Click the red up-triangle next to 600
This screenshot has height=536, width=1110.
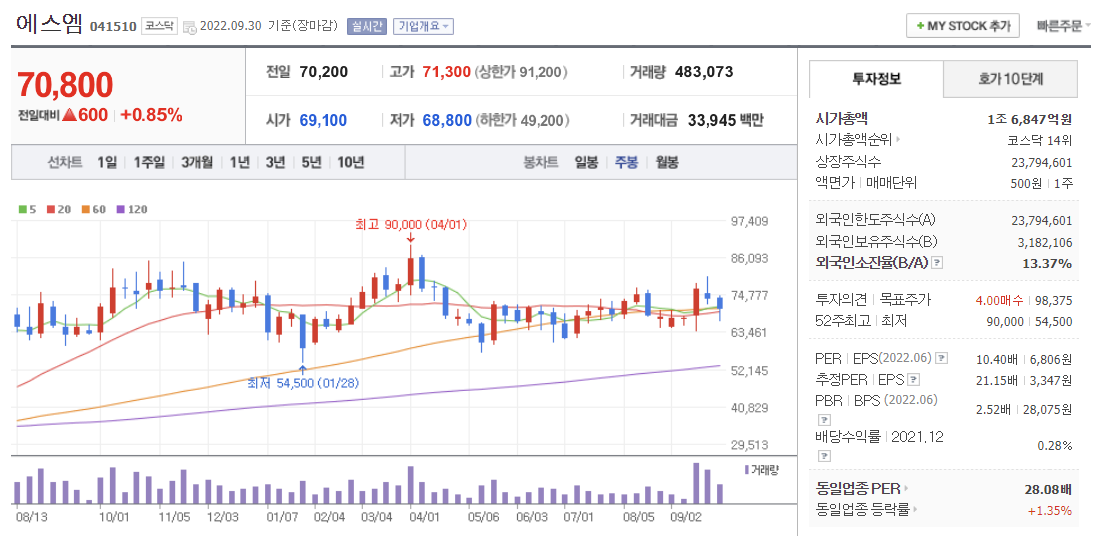69,115
